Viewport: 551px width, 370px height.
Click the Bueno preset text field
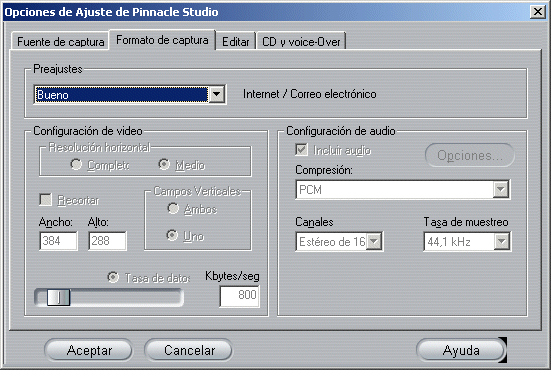click(122, 94)
